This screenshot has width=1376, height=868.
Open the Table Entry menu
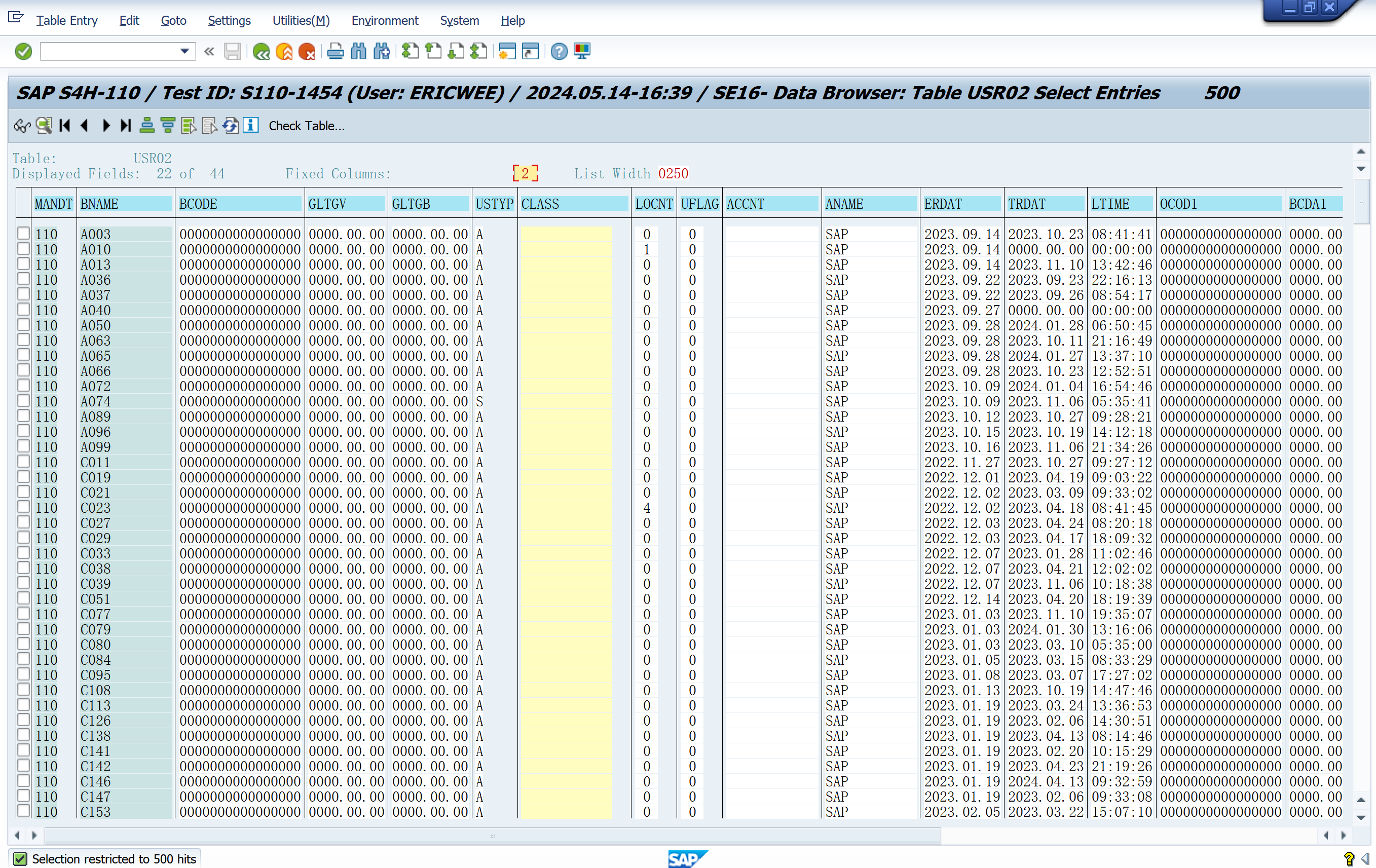67,21
